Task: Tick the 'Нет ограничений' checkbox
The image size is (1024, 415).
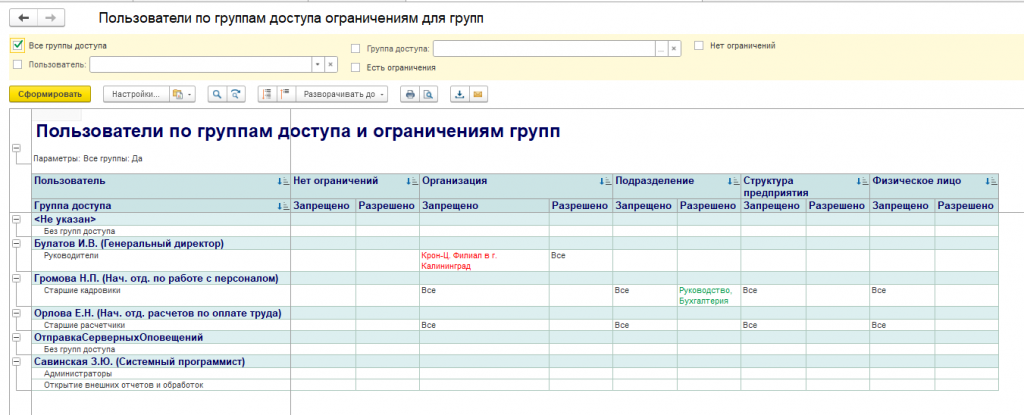Action: (x=700, y=46)
